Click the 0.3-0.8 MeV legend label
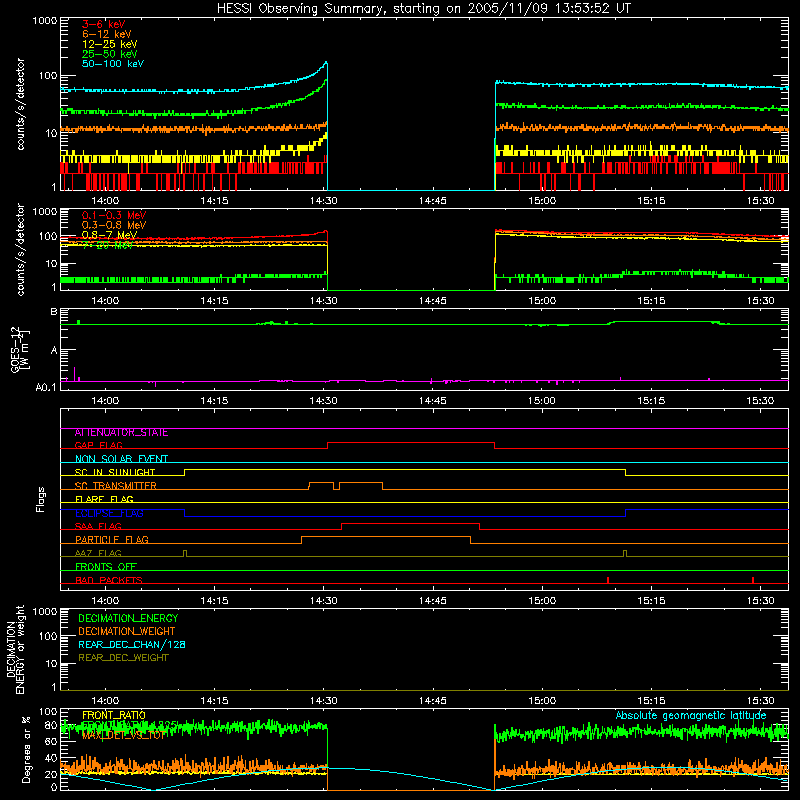Screen dimensions: 800x800 114,225
